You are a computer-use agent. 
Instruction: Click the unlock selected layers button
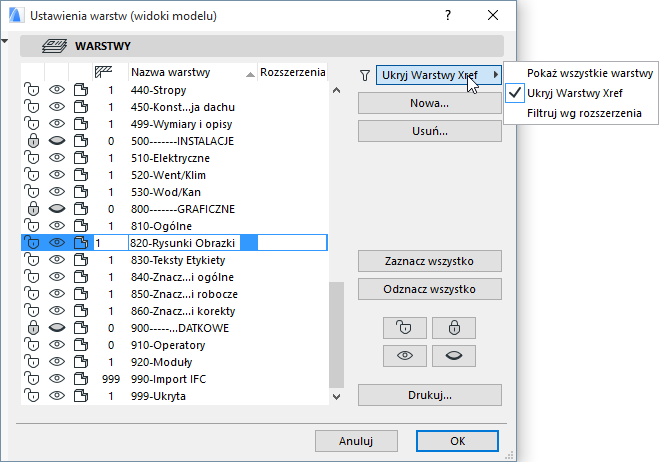(x=405, y=327)
